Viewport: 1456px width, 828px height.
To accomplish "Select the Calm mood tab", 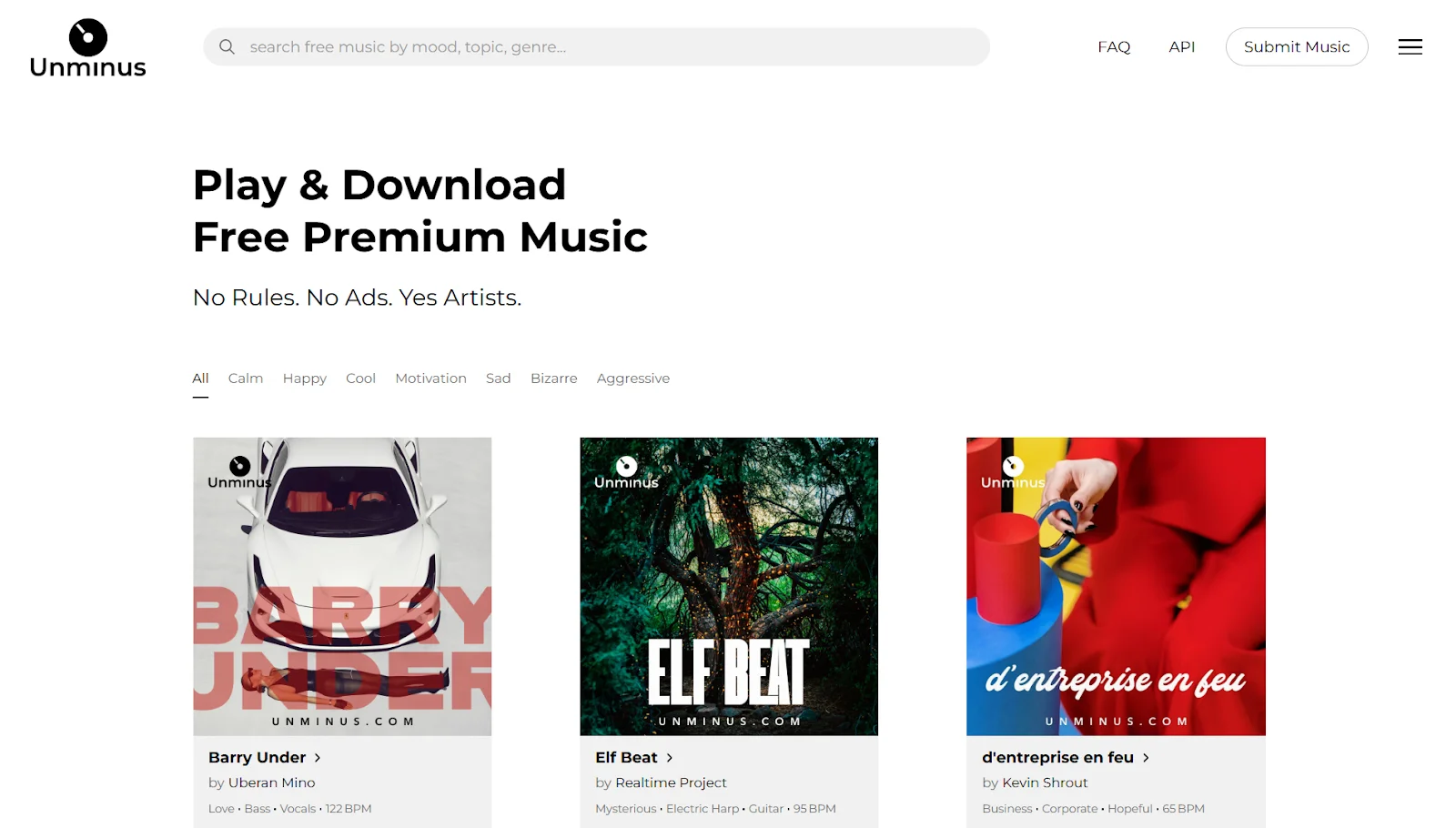I will [x=246, y=378].
